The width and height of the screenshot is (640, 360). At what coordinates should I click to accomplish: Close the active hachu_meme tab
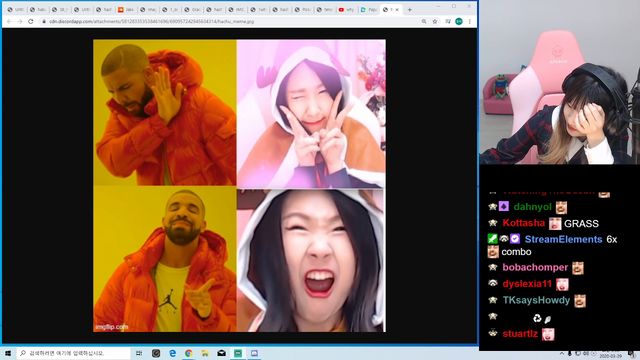click(397, 9)
